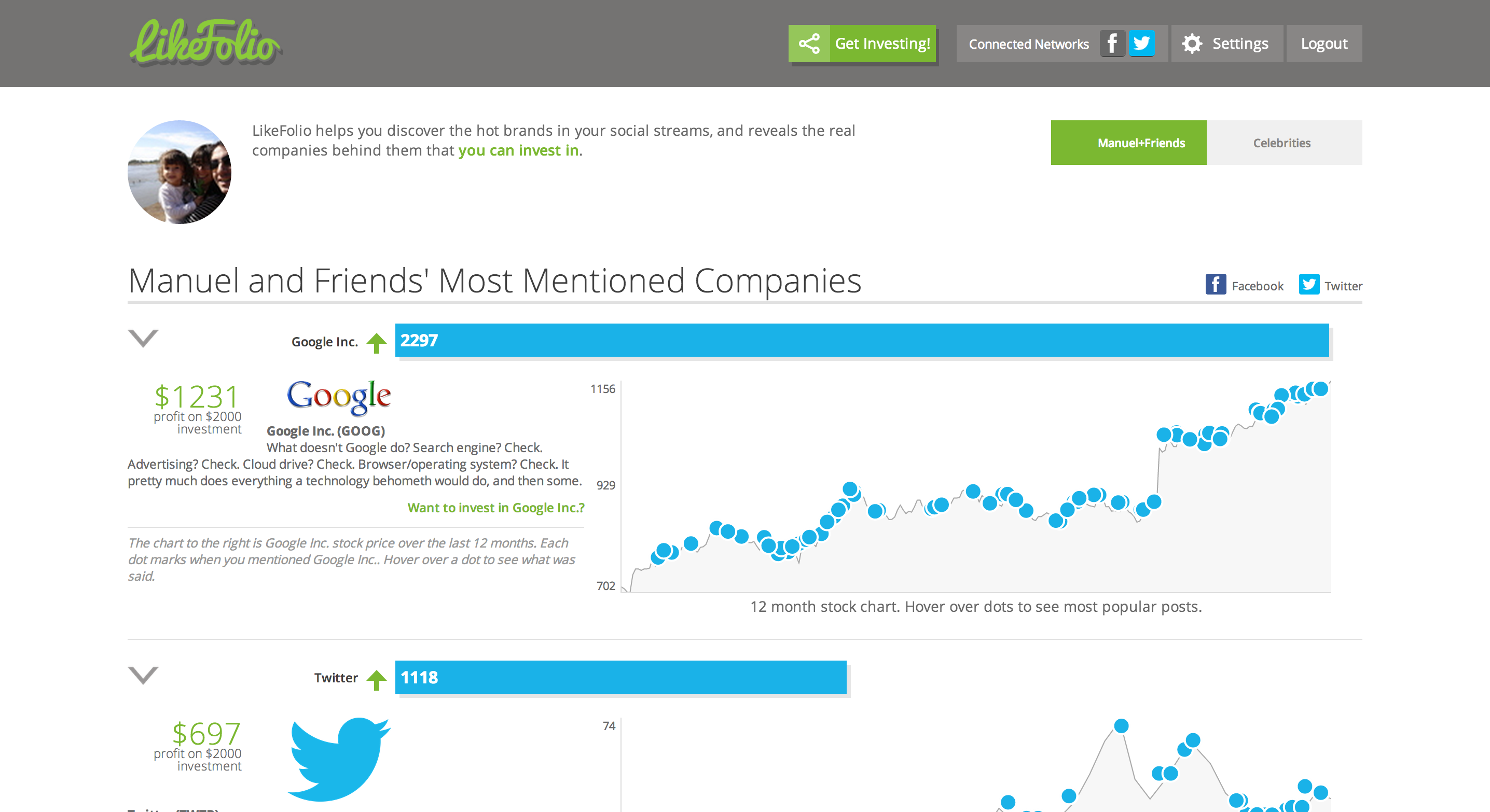Toggle the Facebook filter above the list
Viewport: 1490px width, 812px height.
[1244, 285]
